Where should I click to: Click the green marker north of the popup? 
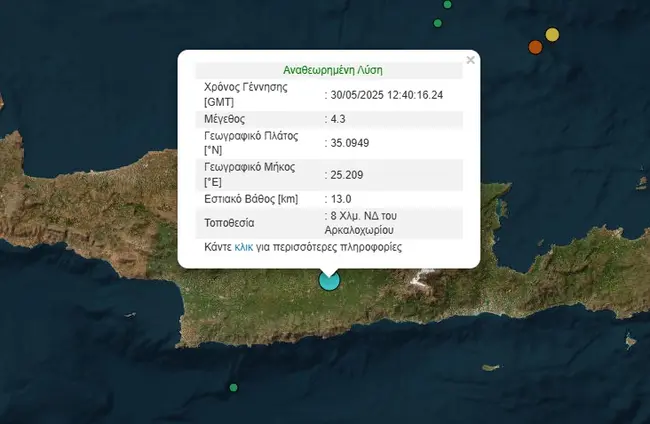tap(436, 23)
